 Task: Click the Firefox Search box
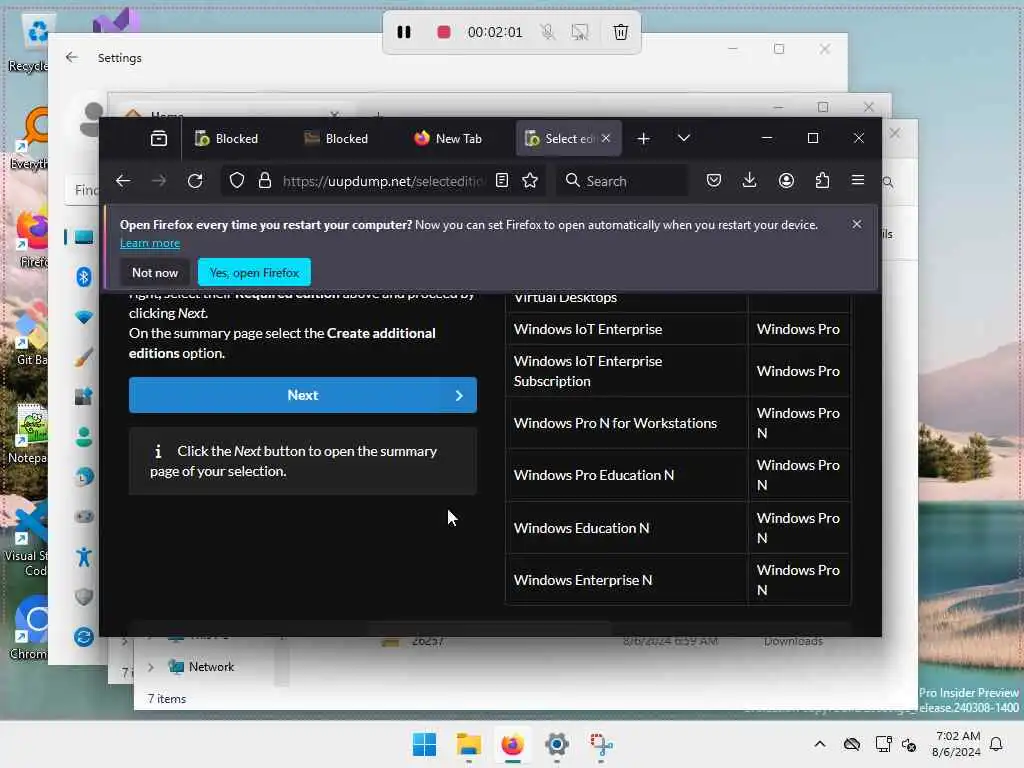622,181
